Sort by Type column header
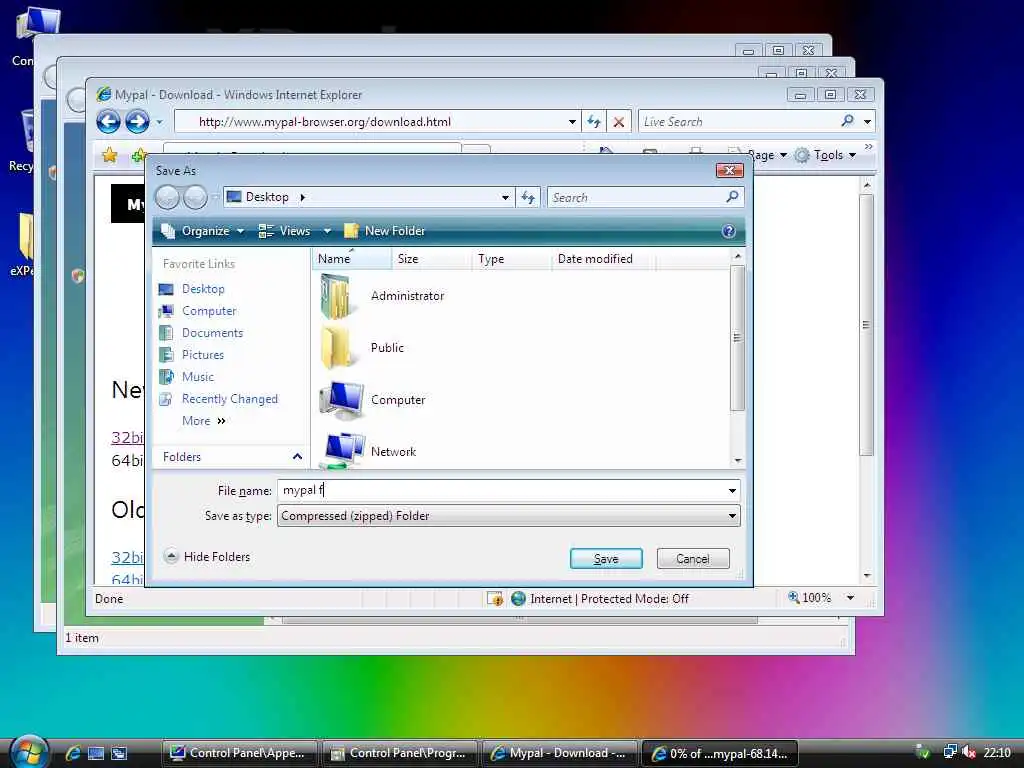Screen dimensions: 1024x768 click(511, 259)
